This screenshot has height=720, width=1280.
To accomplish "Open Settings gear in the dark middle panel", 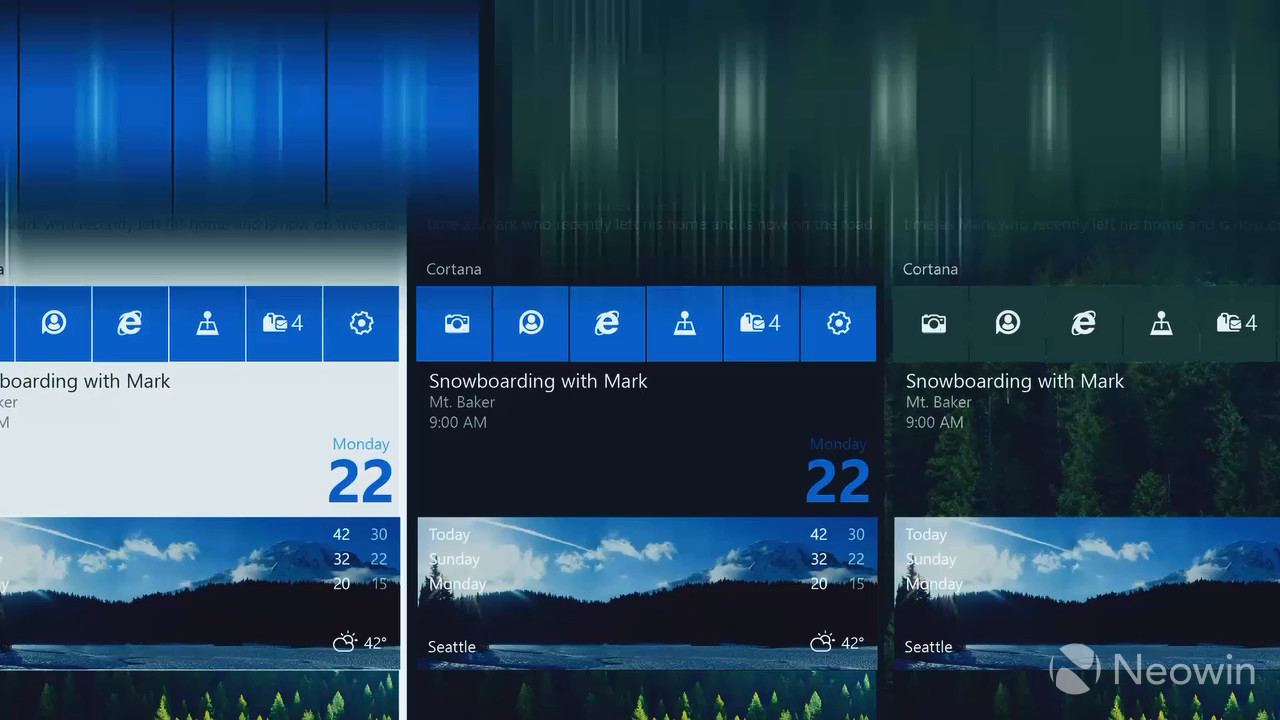I will (x=838, y=323).
